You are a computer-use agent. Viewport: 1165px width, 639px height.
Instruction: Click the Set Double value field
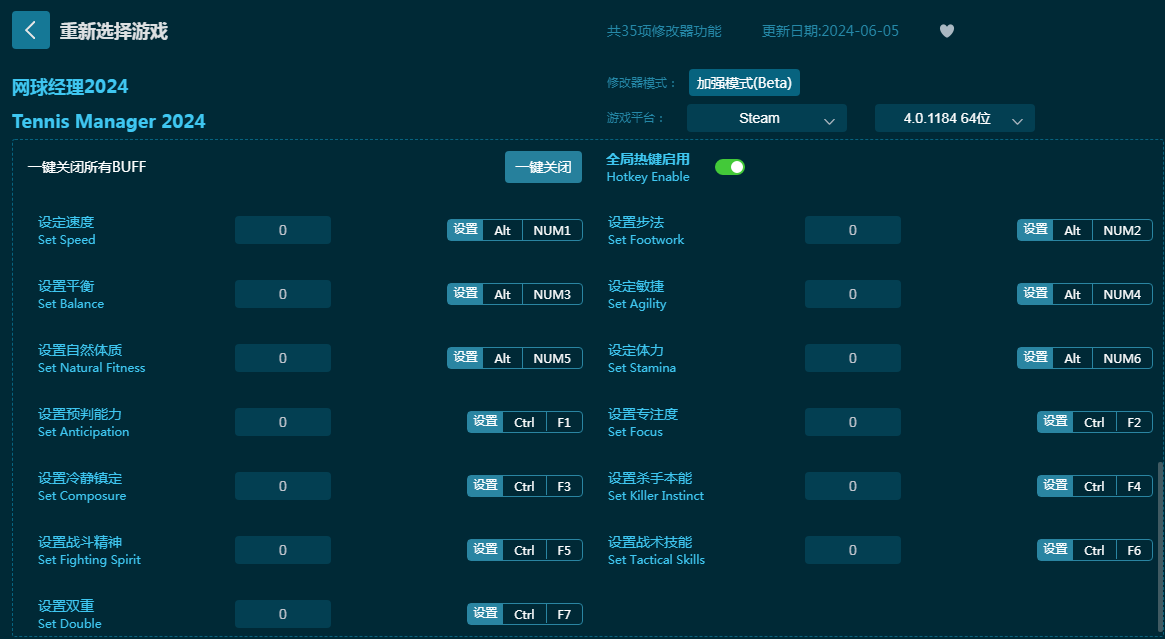283,614
